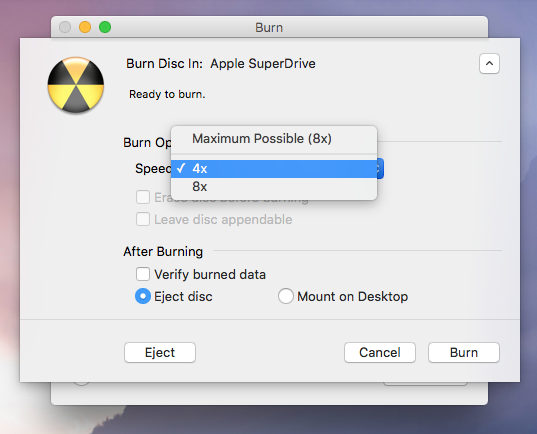Toggle Erase disc before burning checkbox
Screen dimensions: 537x434
(143, 197)
